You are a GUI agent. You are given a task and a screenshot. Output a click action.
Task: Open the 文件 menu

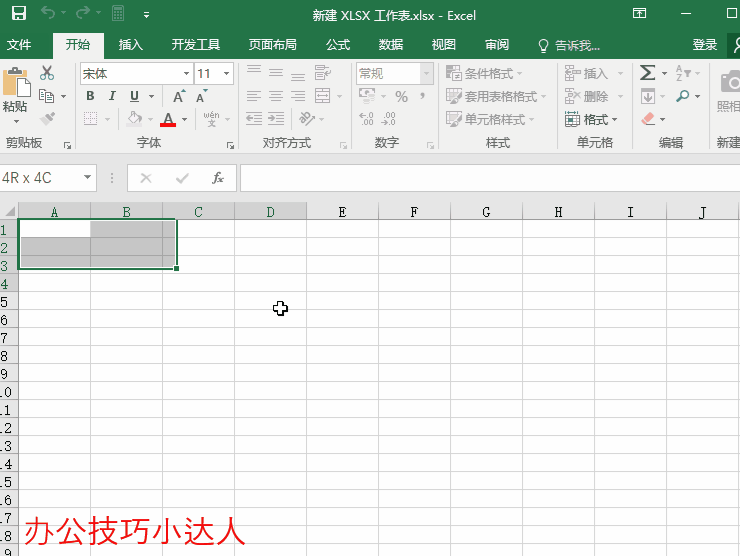19,45
